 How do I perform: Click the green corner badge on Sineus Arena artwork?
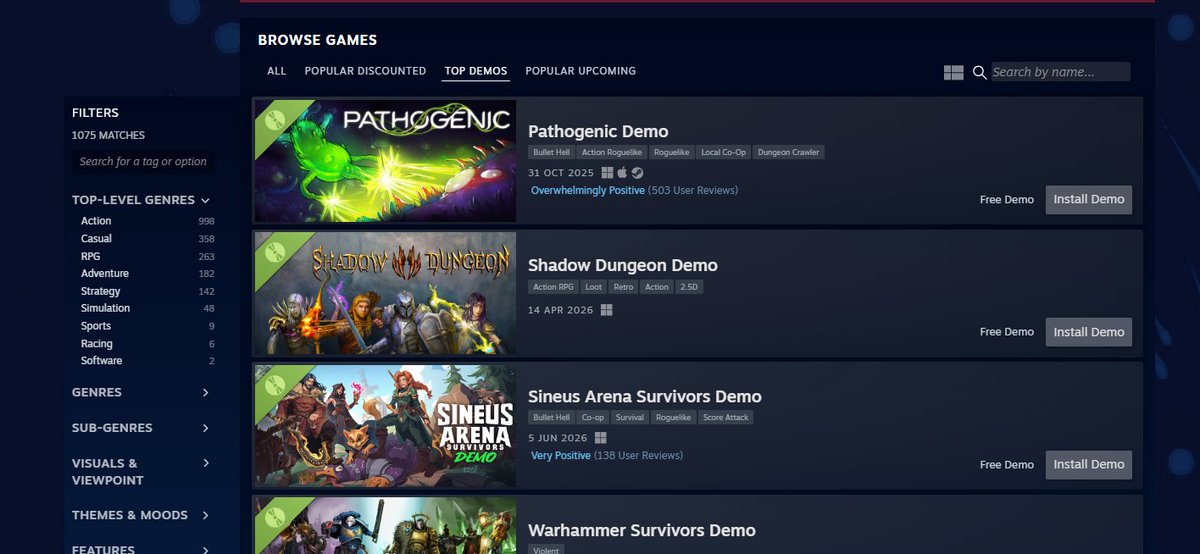(275, 385)
